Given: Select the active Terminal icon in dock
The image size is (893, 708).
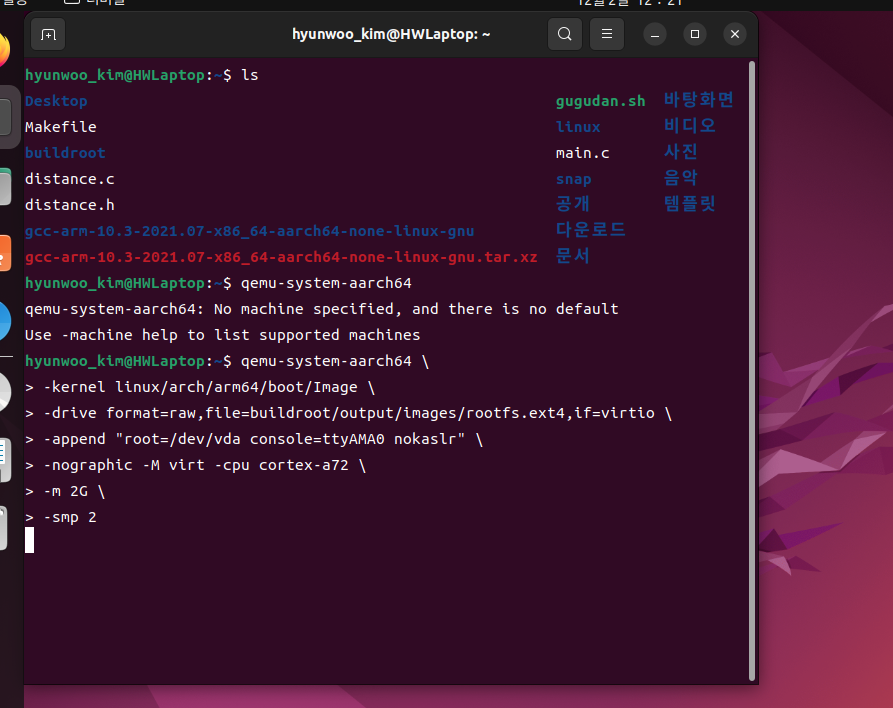Looking at the screenshot, I should pos(5,117).
